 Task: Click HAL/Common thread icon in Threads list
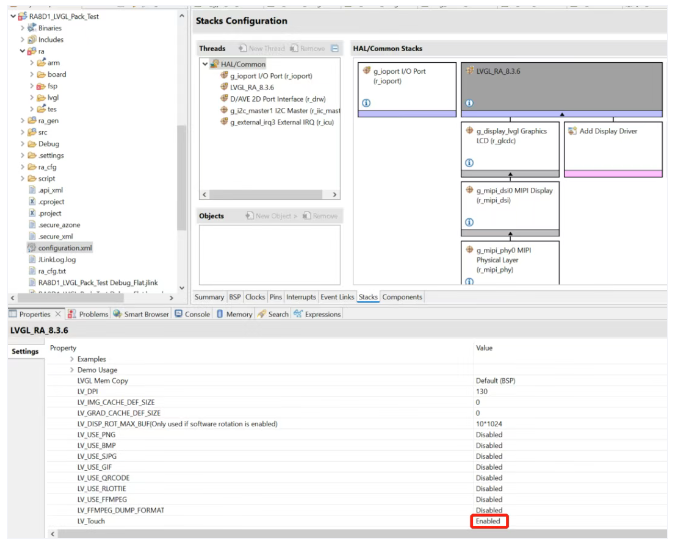pos(214,64)
